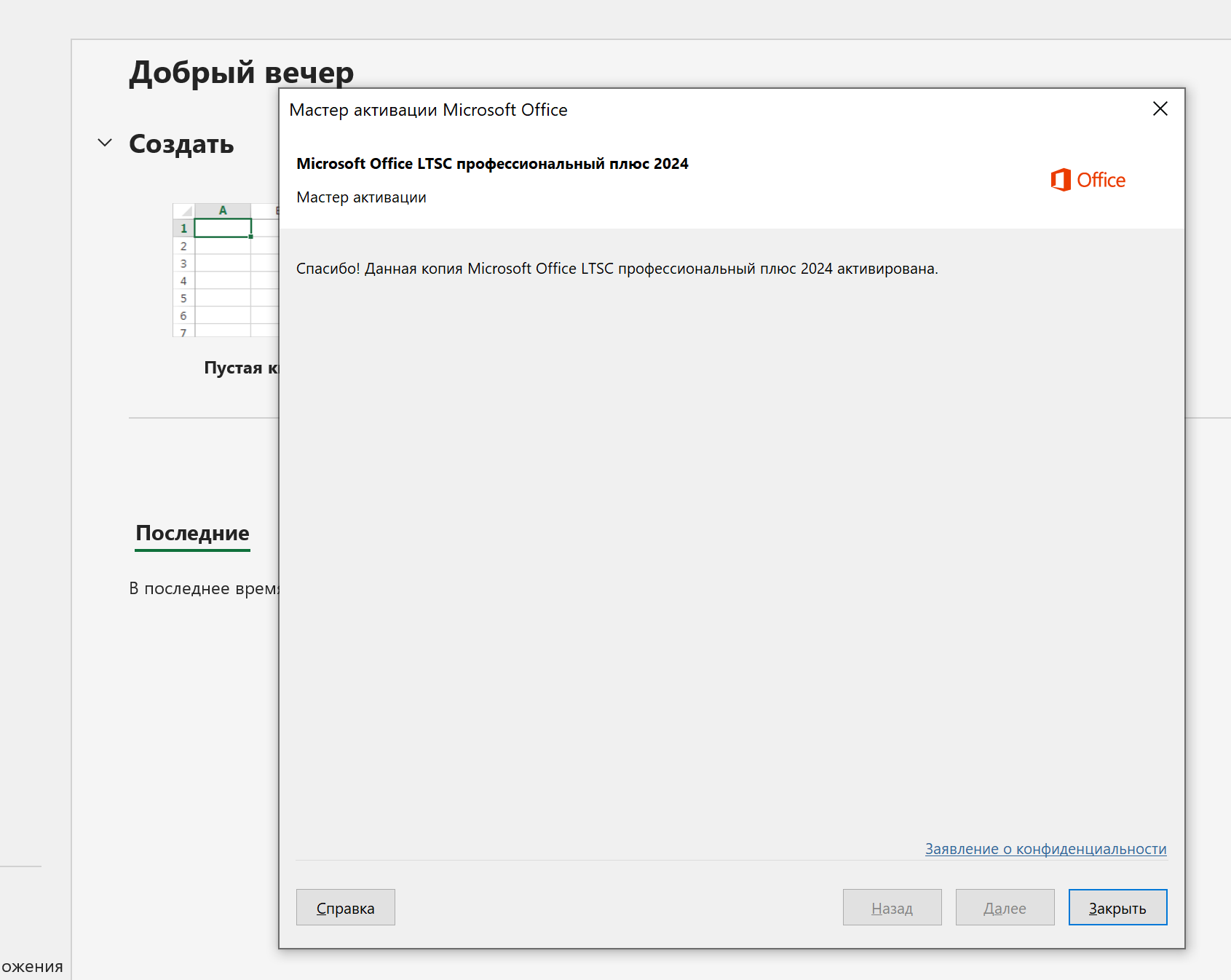
Task: Click the Мастер активации subtitle text
Action: (x=361, y=197)
